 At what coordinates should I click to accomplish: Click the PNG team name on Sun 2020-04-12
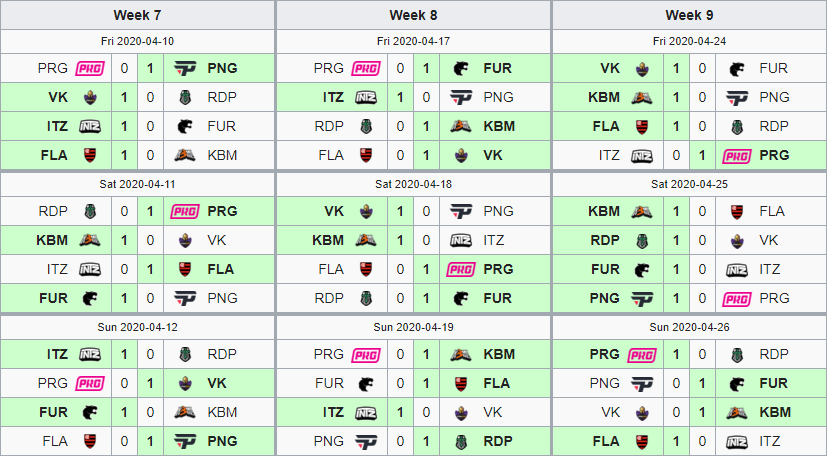click(x=222, y=441)
